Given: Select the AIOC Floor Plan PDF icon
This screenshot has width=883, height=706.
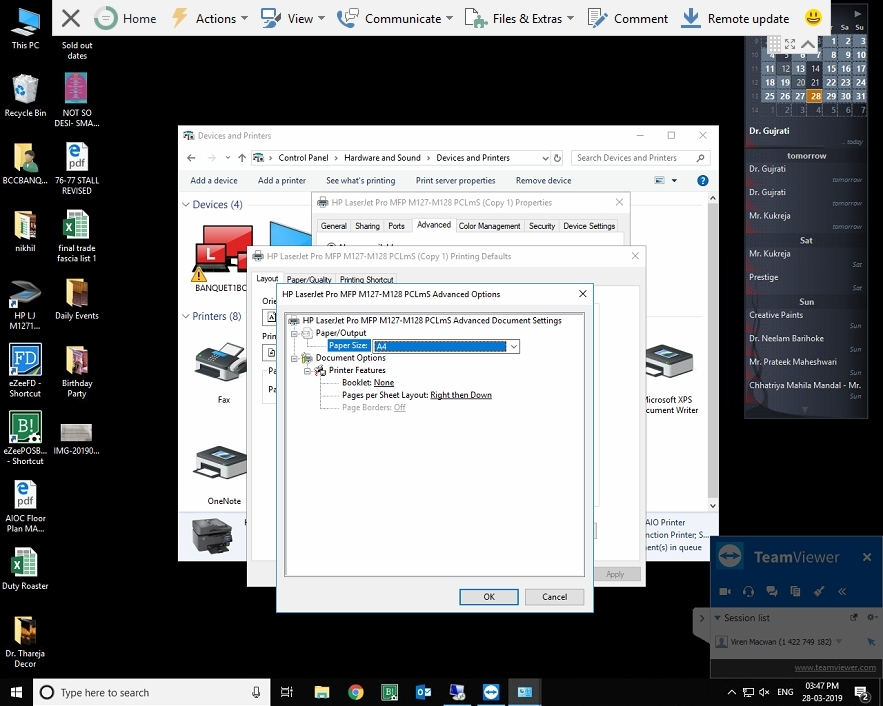Looking at the screenshot, I should pos(25,506).
